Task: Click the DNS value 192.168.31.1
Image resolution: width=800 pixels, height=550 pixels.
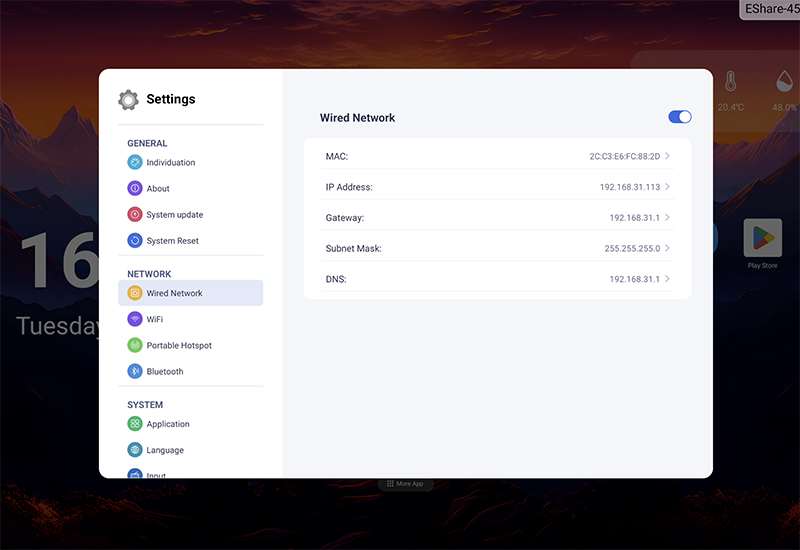Action: point(634,279)
